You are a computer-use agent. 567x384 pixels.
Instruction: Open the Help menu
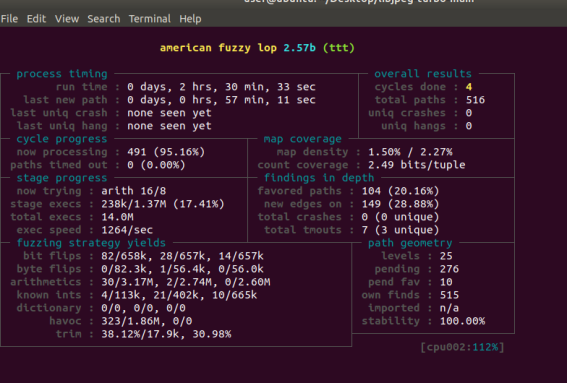[x=190, y=19]
